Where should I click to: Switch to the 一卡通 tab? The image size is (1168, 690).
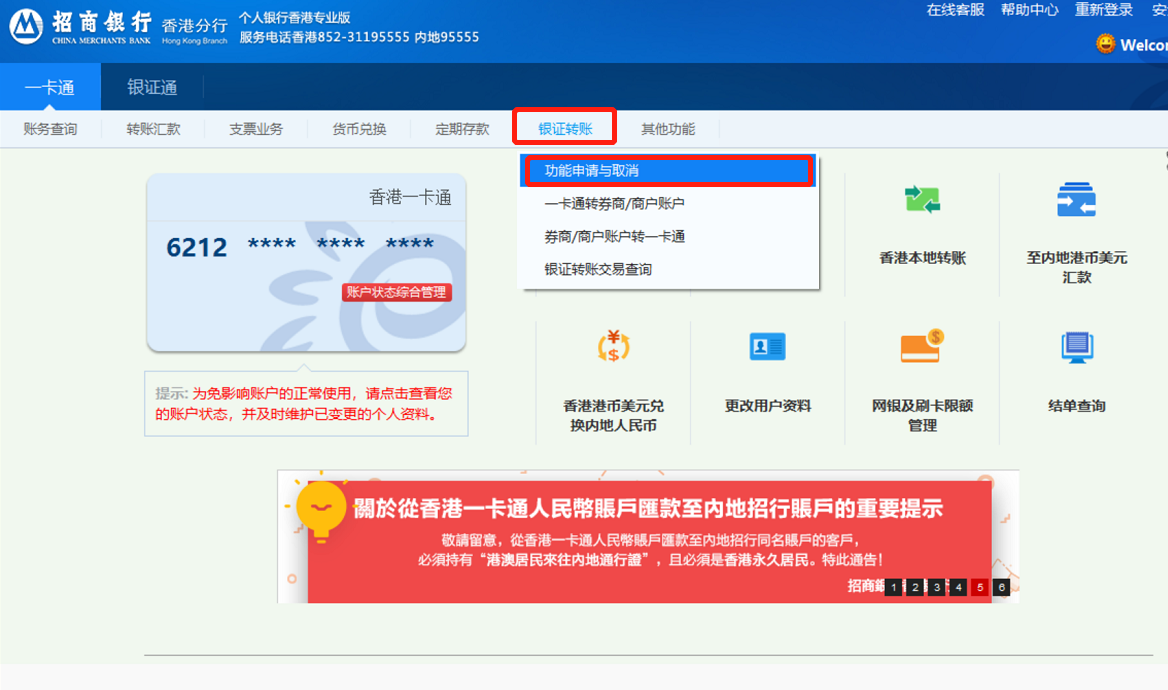pyautogui.click(x=50, y=87)
